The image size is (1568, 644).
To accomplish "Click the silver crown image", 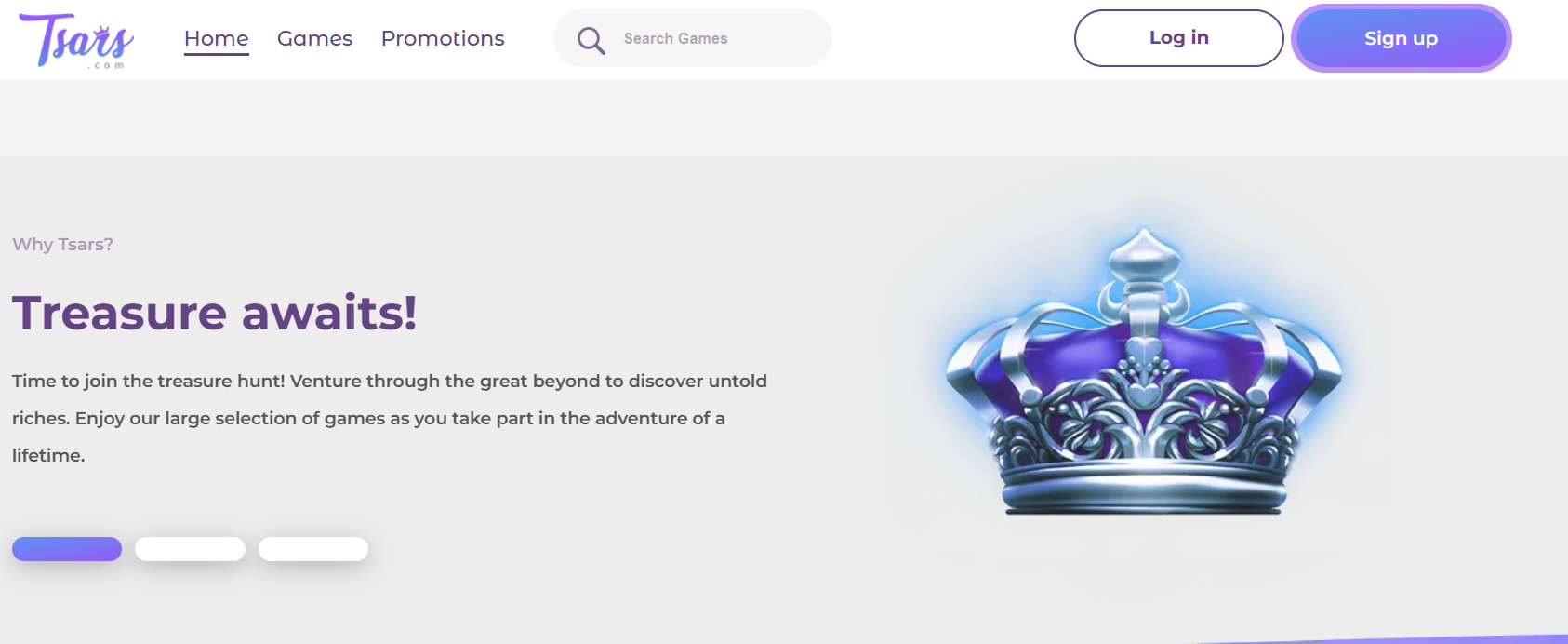I will tap(1144, 370).
